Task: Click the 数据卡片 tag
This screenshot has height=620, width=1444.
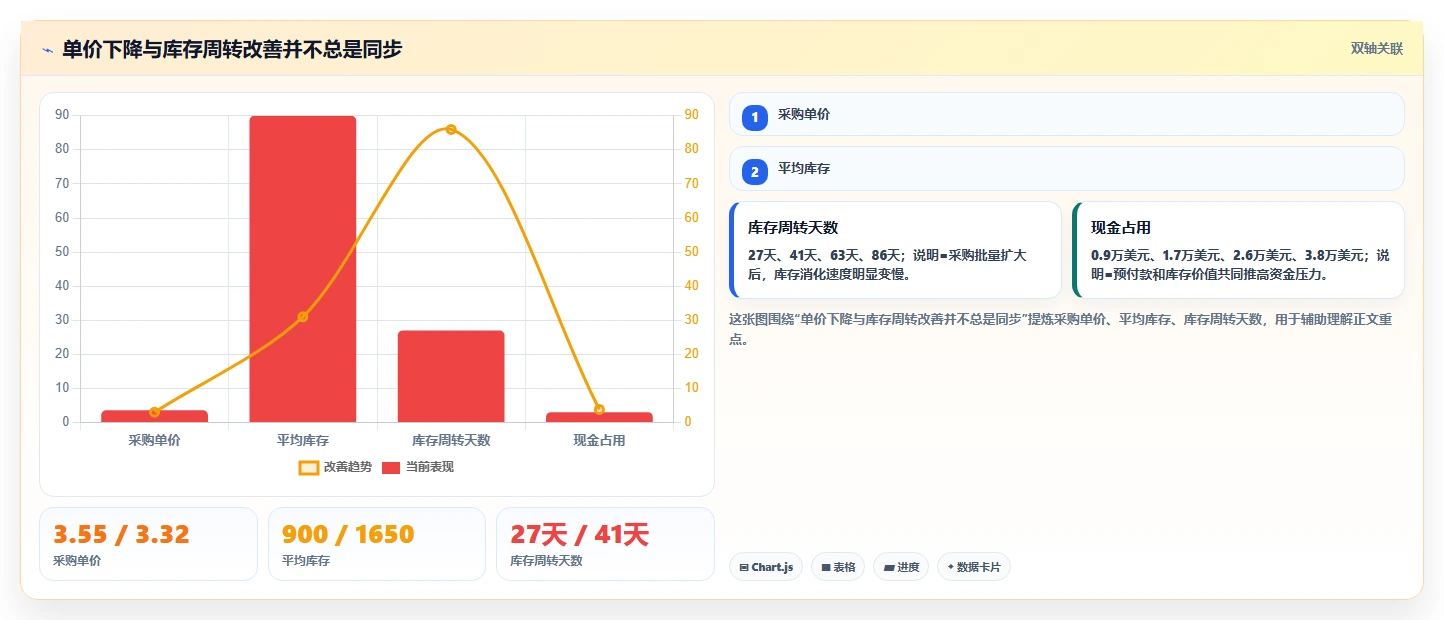Action: [974, 567]
